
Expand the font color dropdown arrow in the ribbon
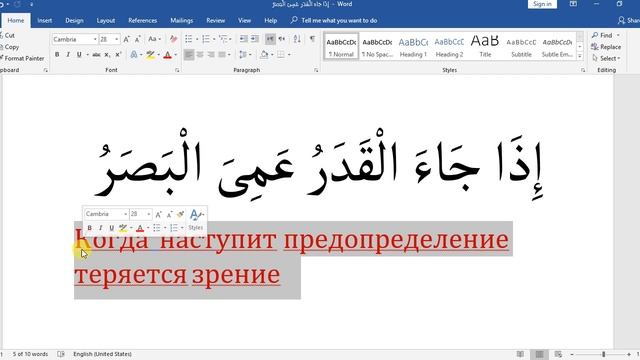coord(176,54)
